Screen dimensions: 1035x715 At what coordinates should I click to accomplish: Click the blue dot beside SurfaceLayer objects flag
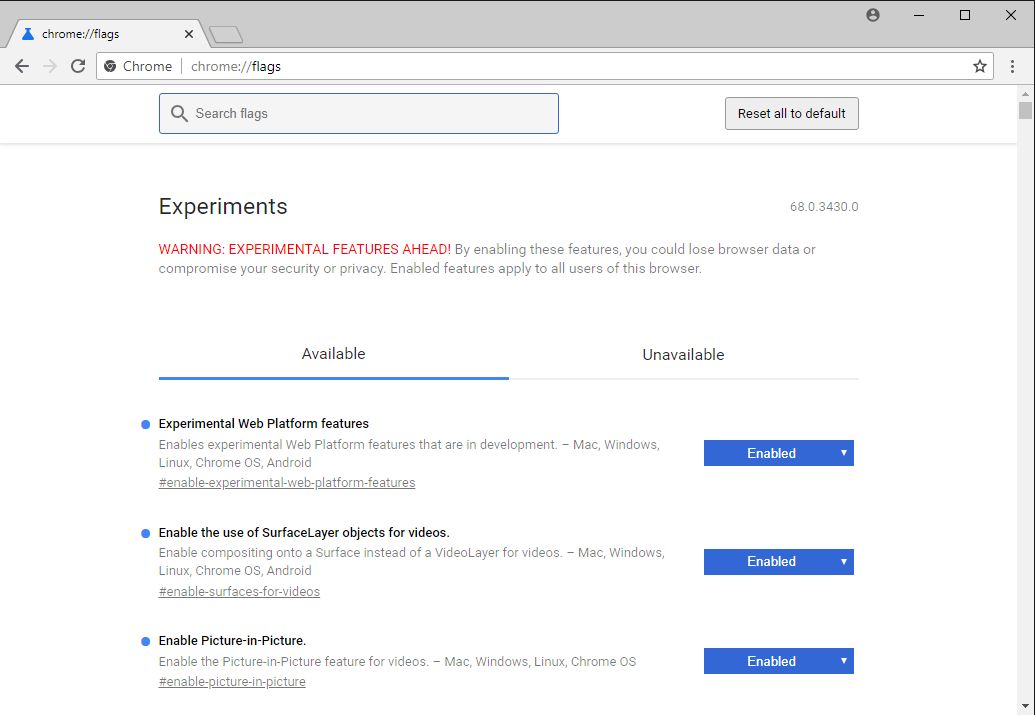point(146,533)
